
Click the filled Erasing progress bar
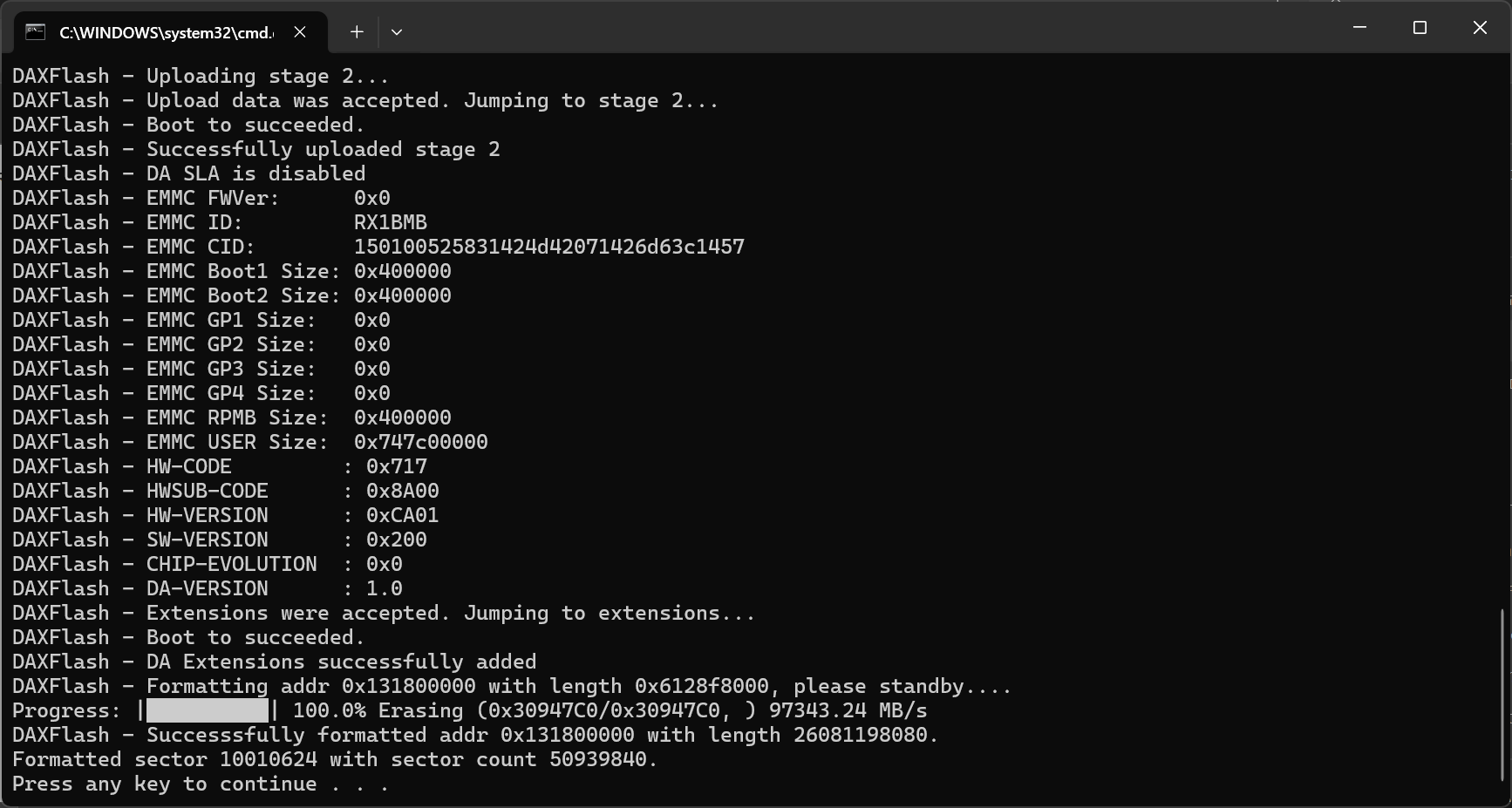[208, 710]
